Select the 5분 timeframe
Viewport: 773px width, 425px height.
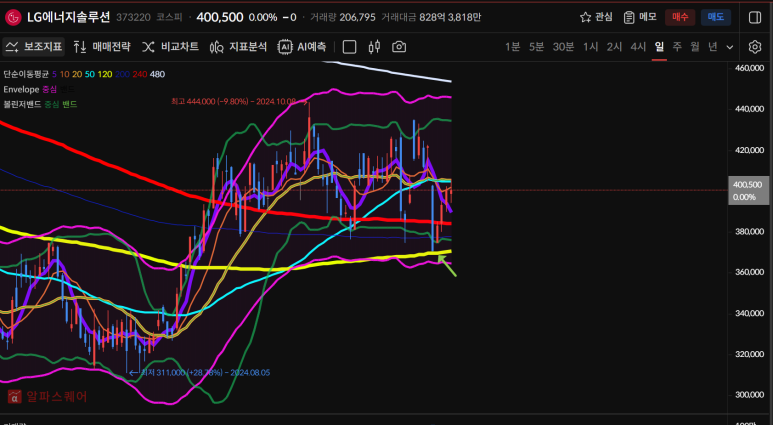coord(536,47)
